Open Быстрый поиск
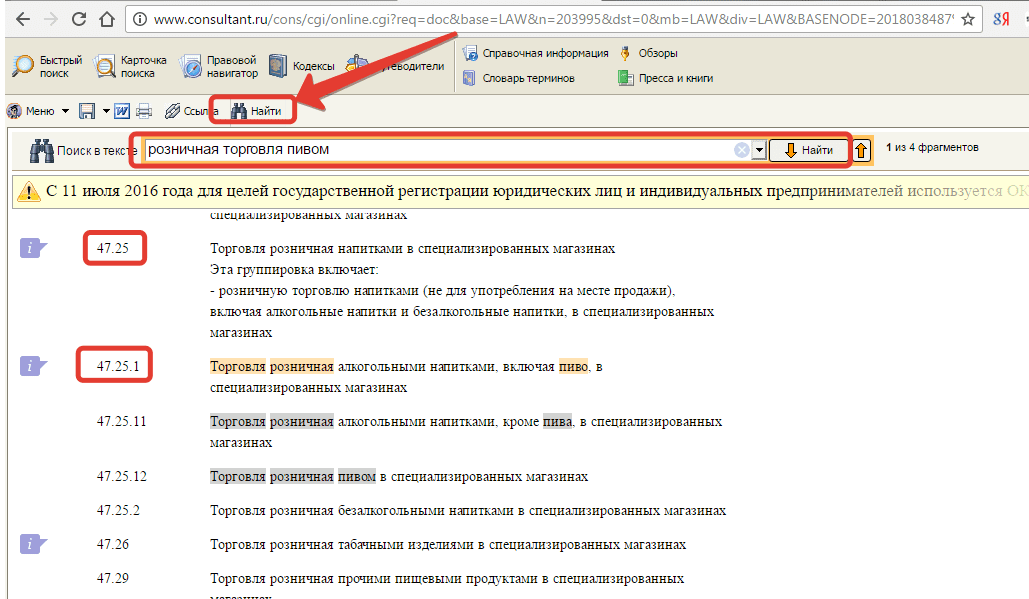The width and height of the screenshot is (1029, 599). point(48,66)
